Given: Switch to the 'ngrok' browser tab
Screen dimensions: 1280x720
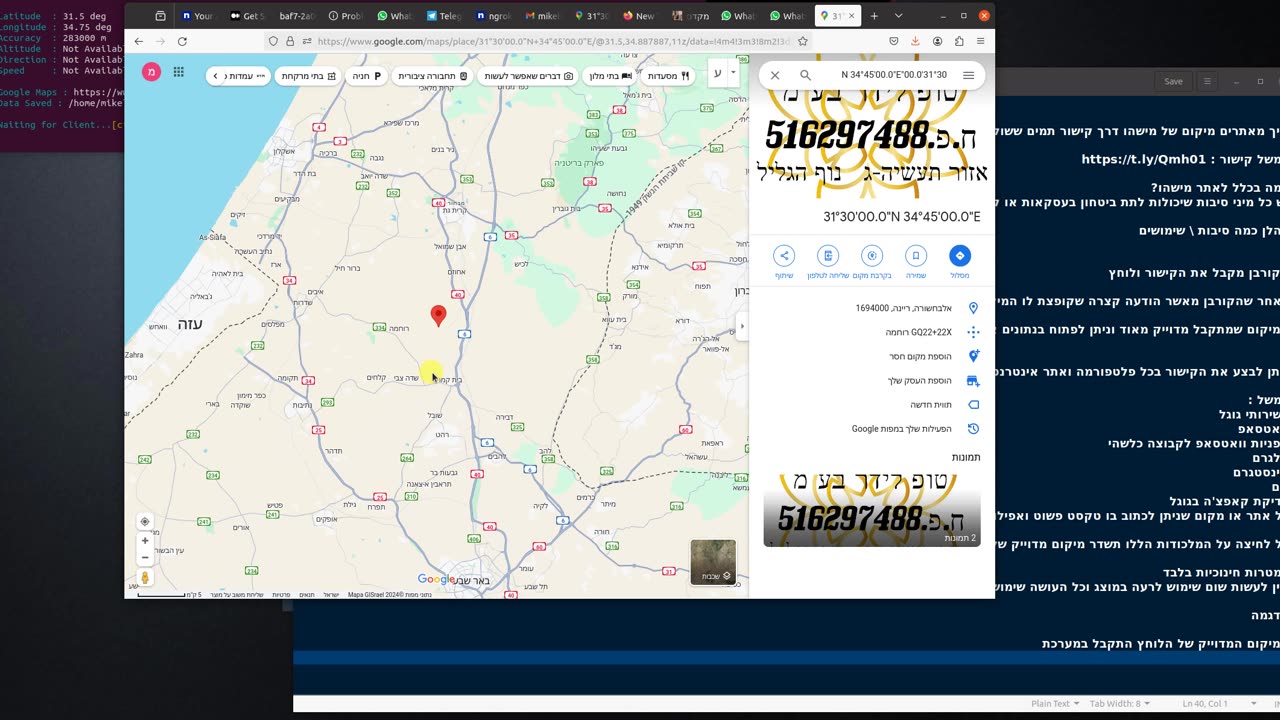Looking at the screenshot, I should (493, 16).
